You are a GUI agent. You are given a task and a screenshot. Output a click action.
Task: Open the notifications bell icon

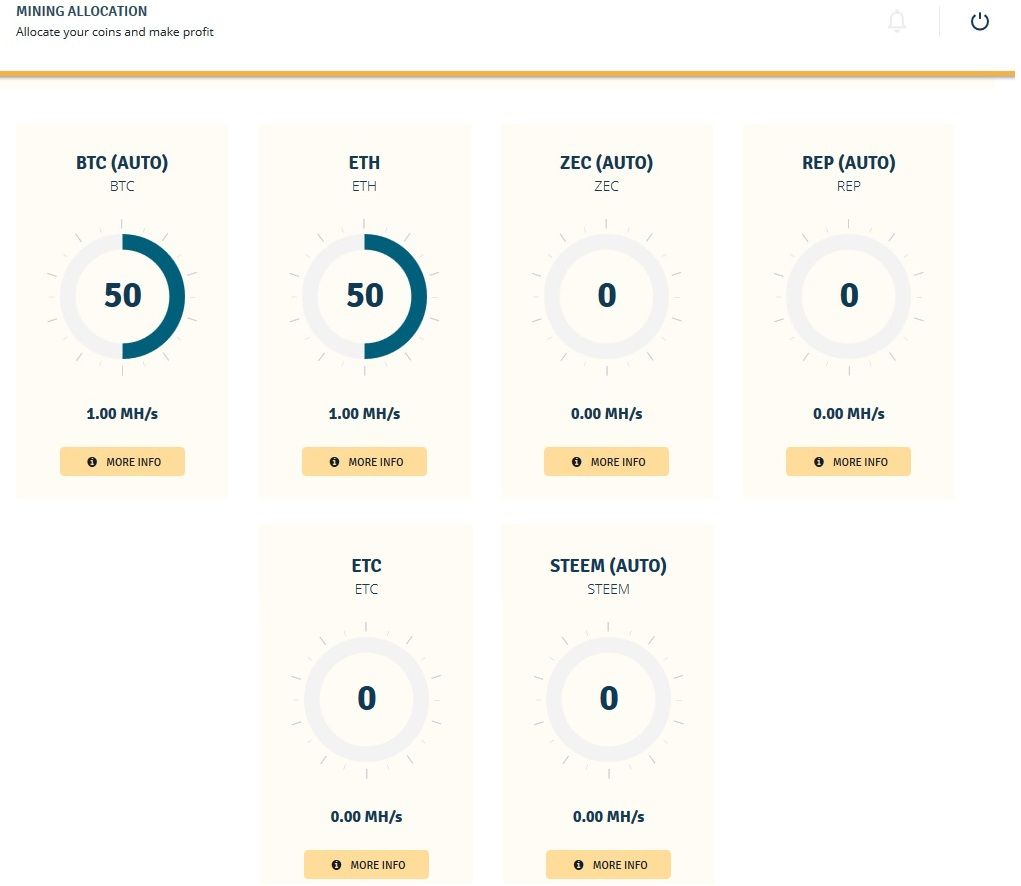click(897, 21)
